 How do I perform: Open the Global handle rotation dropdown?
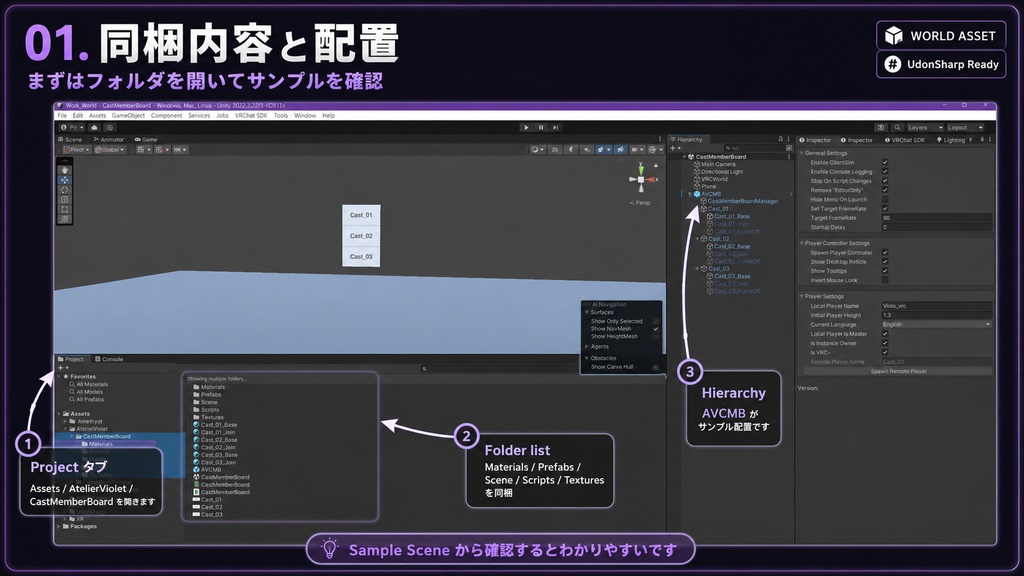(110, 150)
